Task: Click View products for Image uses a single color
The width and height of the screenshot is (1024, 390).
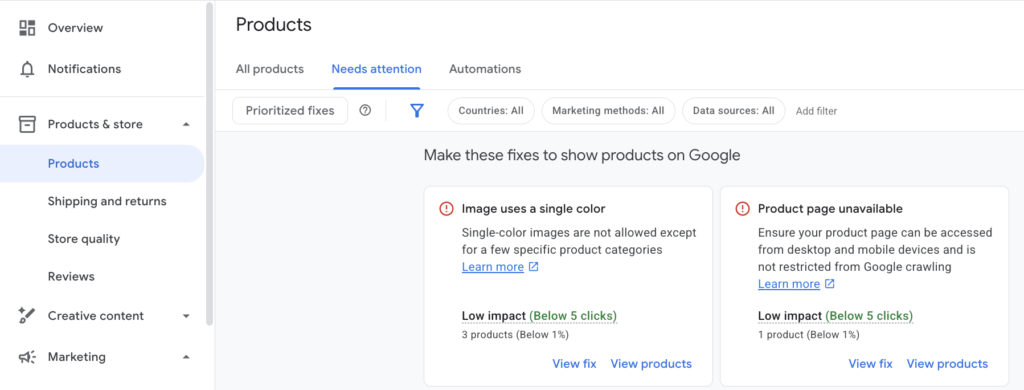Action: click(x=650, y=364)
